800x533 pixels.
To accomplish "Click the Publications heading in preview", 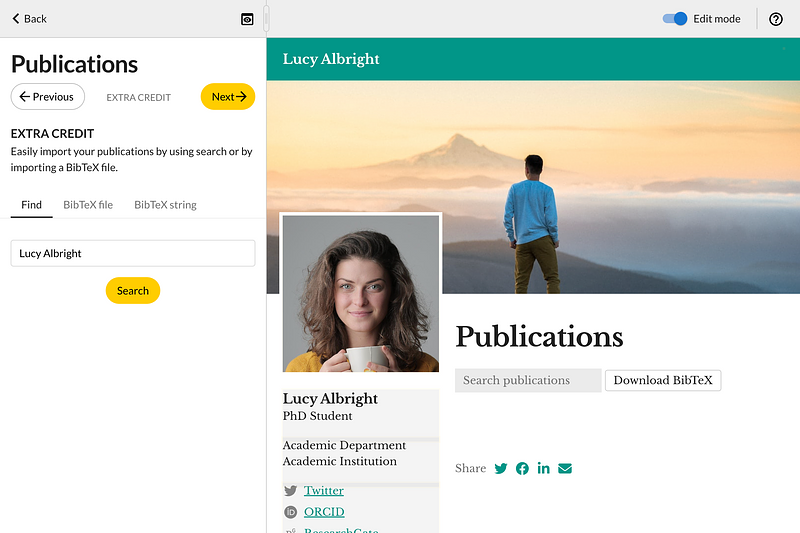I will (x=539, y=337).
